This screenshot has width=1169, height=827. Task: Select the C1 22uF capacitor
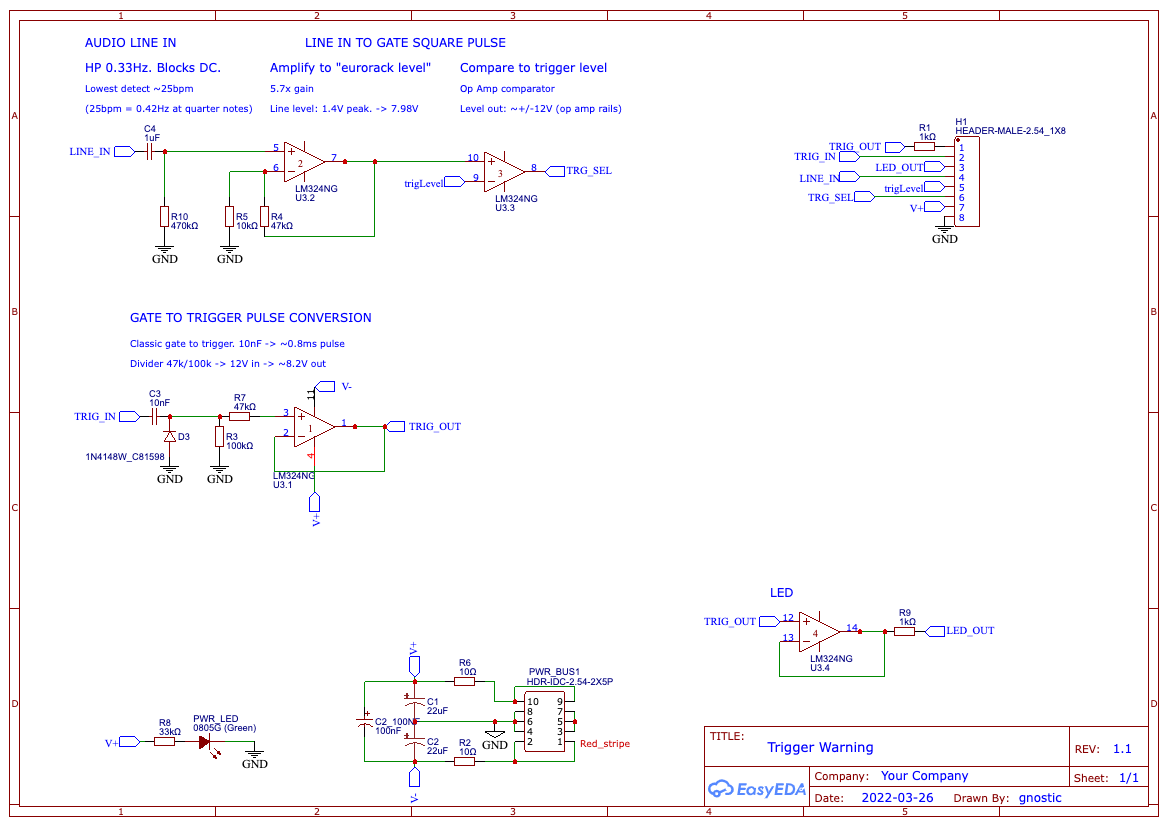tap(415, 701)
